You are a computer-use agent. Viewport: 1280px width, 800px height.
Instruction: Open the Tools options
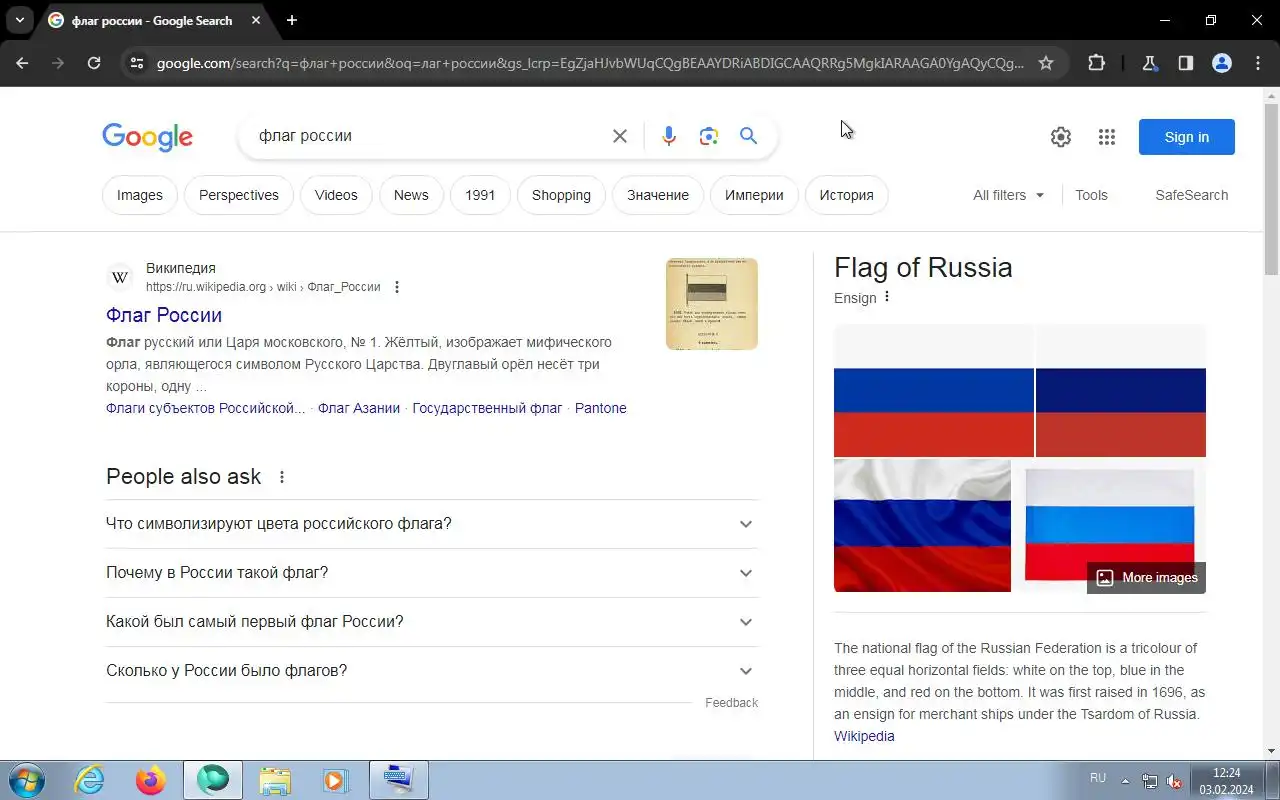click(1091, 195)
